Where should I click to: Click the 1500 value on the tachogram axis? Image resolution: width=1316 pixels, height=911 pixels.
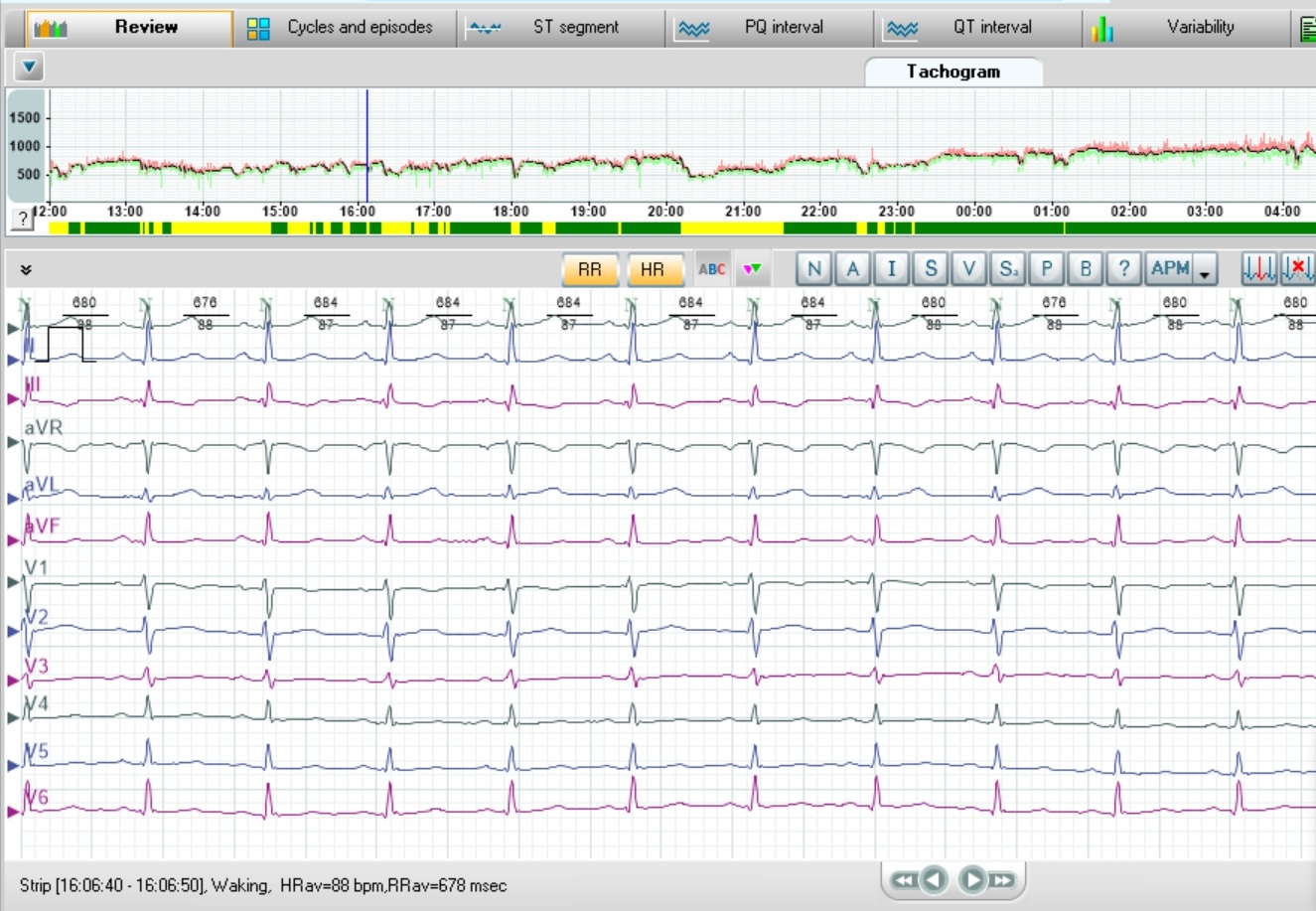point(25,117)
